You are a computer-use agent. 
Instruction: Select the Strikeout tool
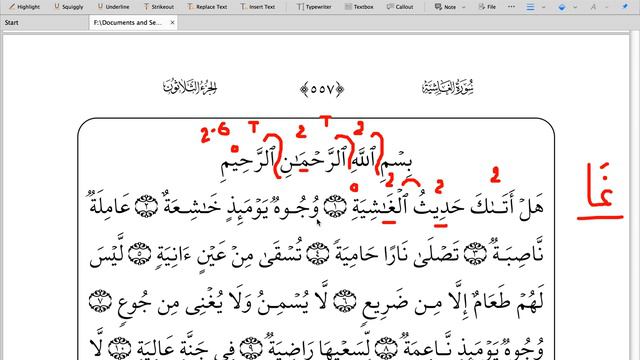coord(158,7)
